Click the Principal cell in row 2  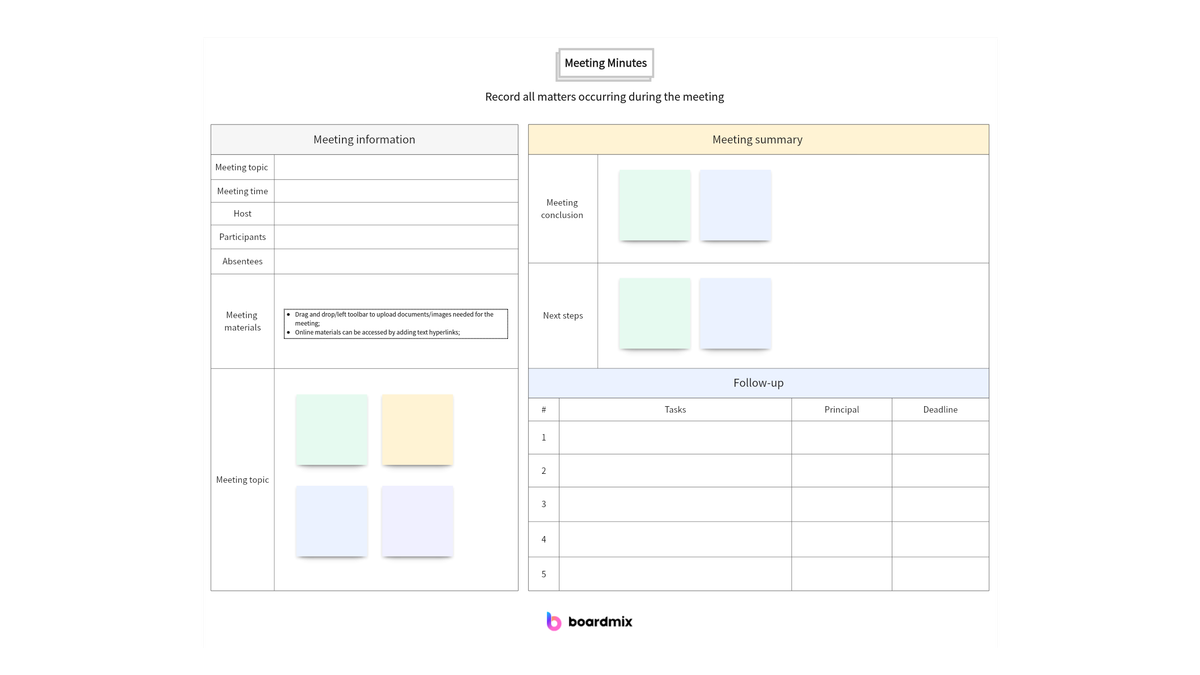click(x=842, y=471)
